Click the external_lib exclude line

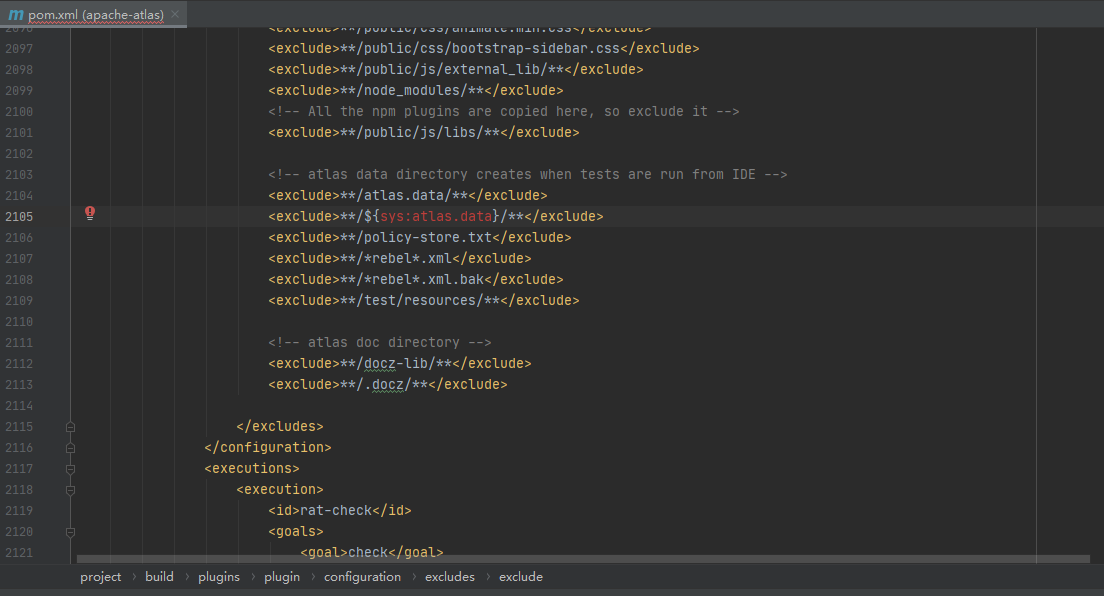(x=456, y=70)
